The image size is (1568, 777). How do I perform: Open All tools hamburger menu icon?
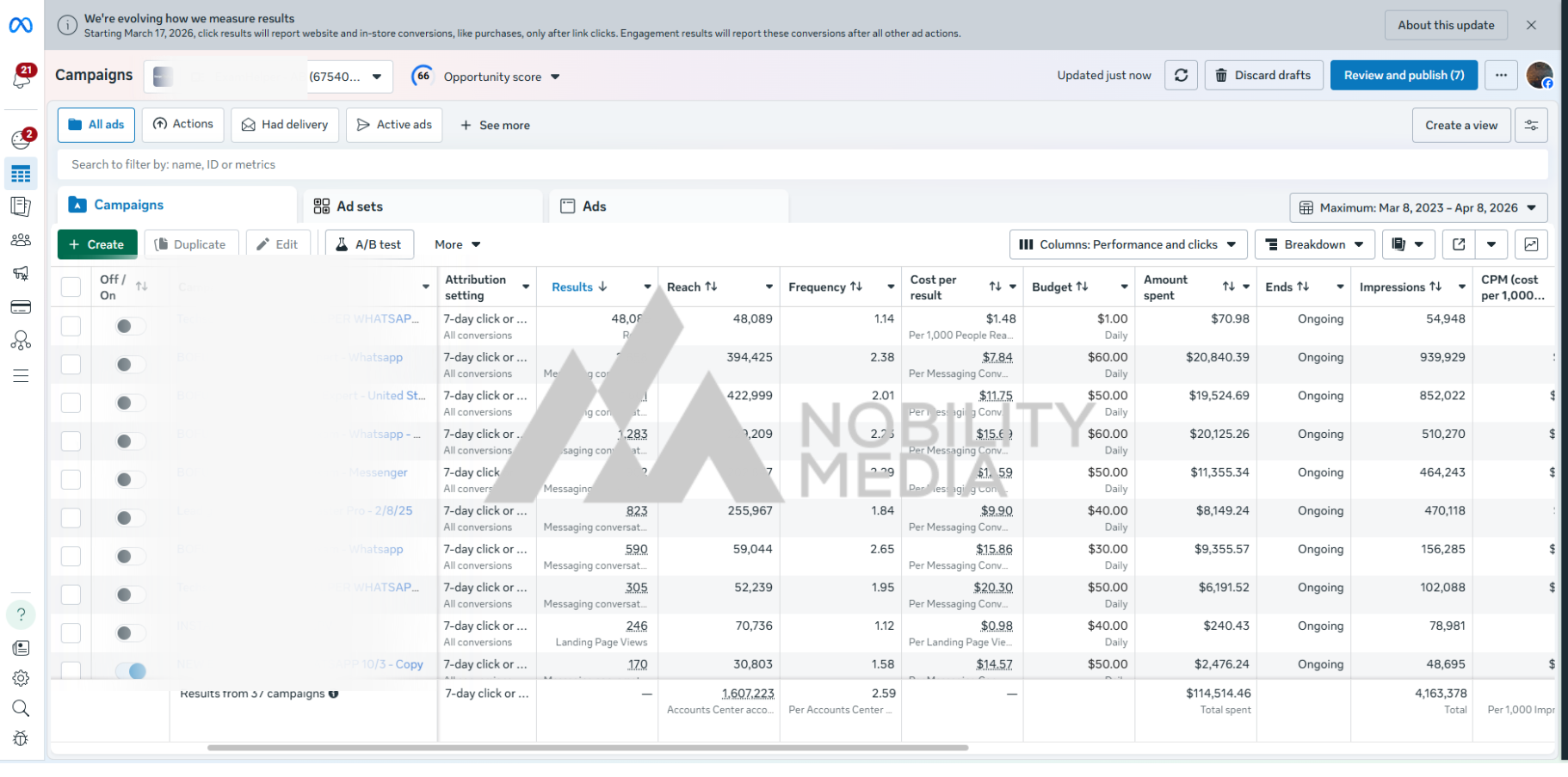click(21, 376)
